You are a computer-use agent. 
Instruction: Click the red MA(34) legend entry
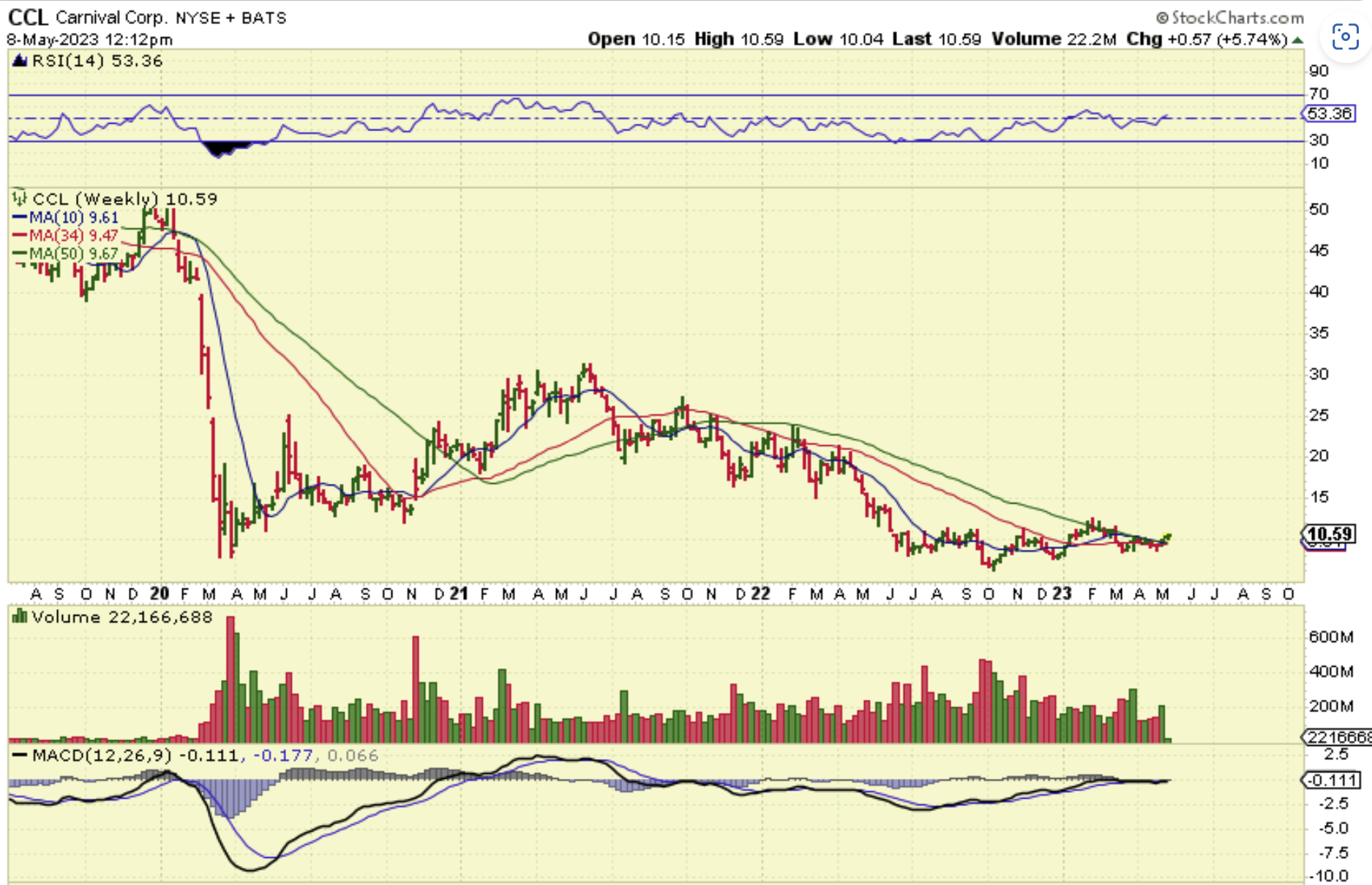pyautogui.click(x=66, y=235)
